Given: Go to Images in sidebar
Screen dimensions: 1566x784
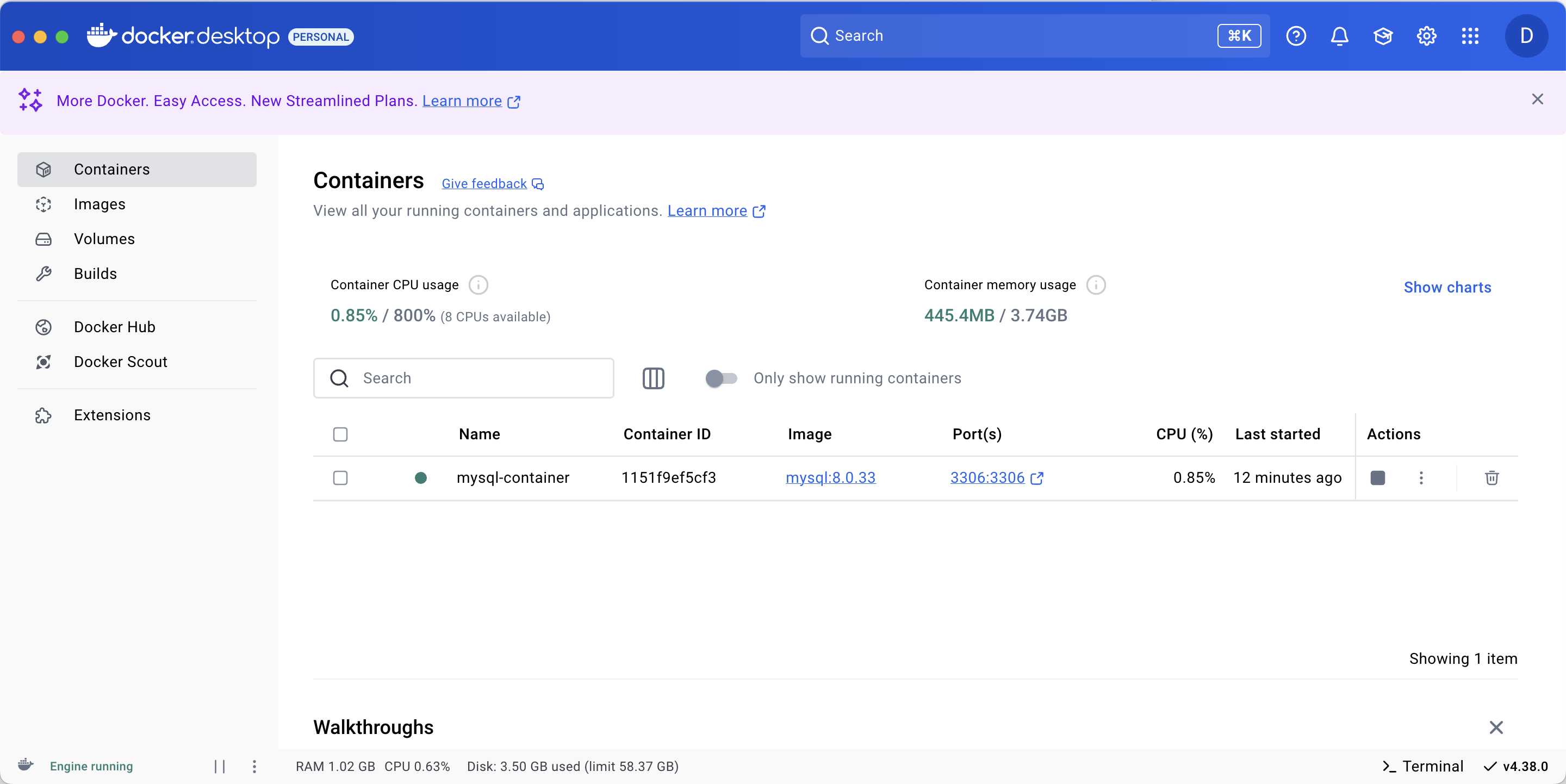Looking at the screenshot, I should 100,204.
